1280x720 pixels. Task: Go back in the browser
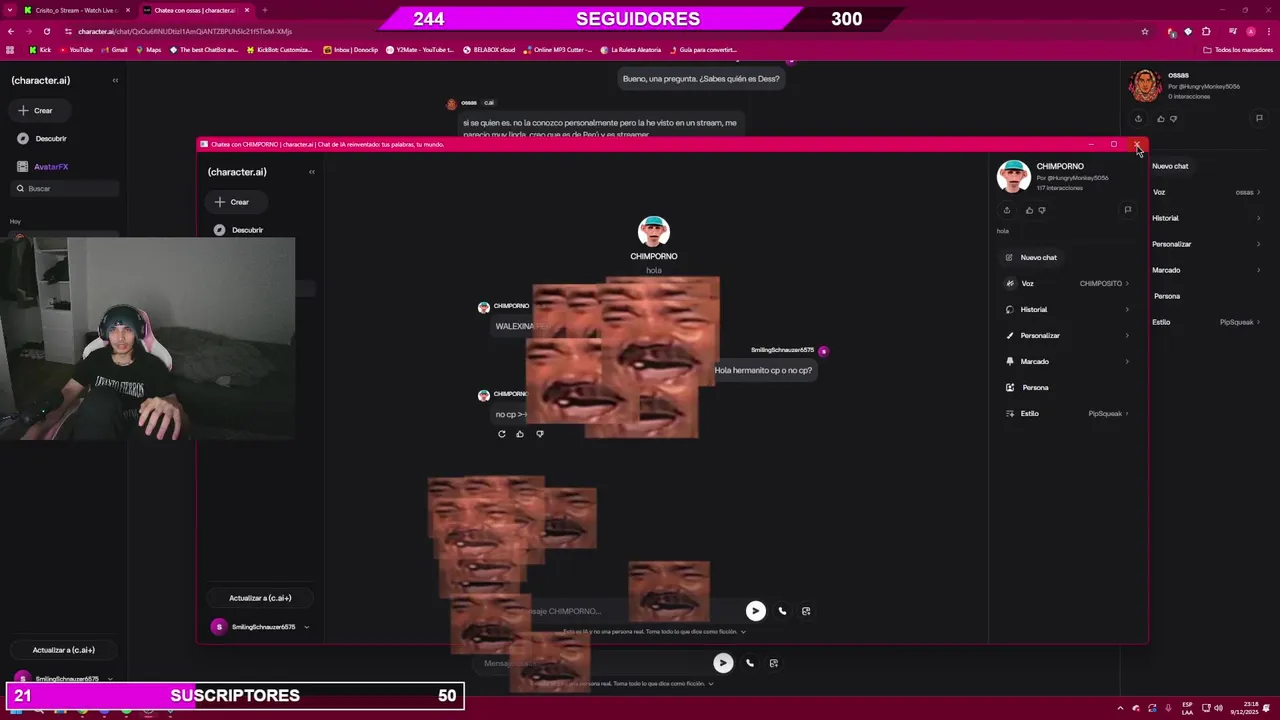(11, 31)
